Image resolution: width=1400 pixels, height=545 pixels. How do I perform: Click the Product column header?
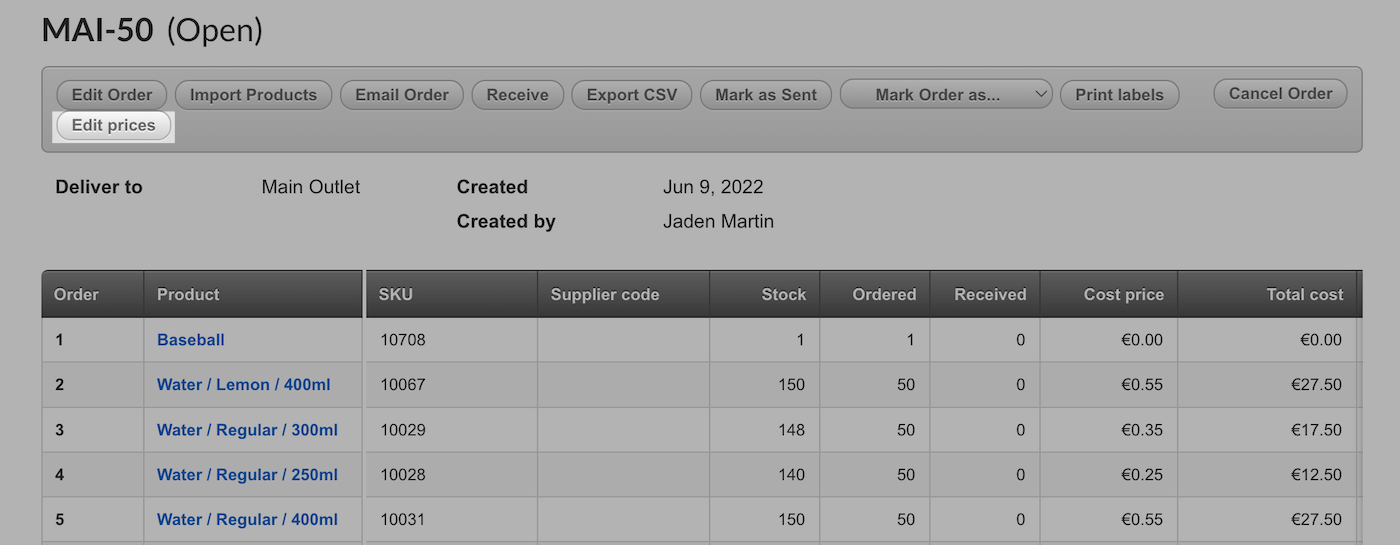click(x=188, y=294)
